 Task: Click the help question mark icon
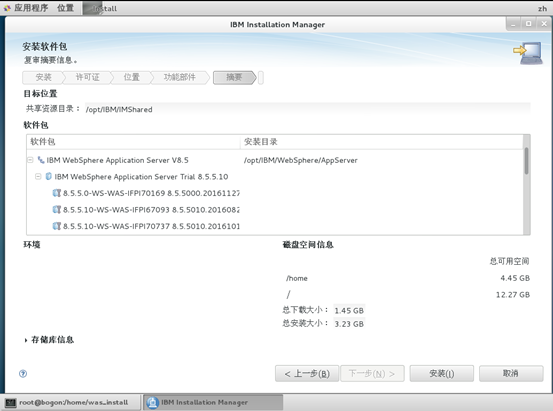pos(23,374)
